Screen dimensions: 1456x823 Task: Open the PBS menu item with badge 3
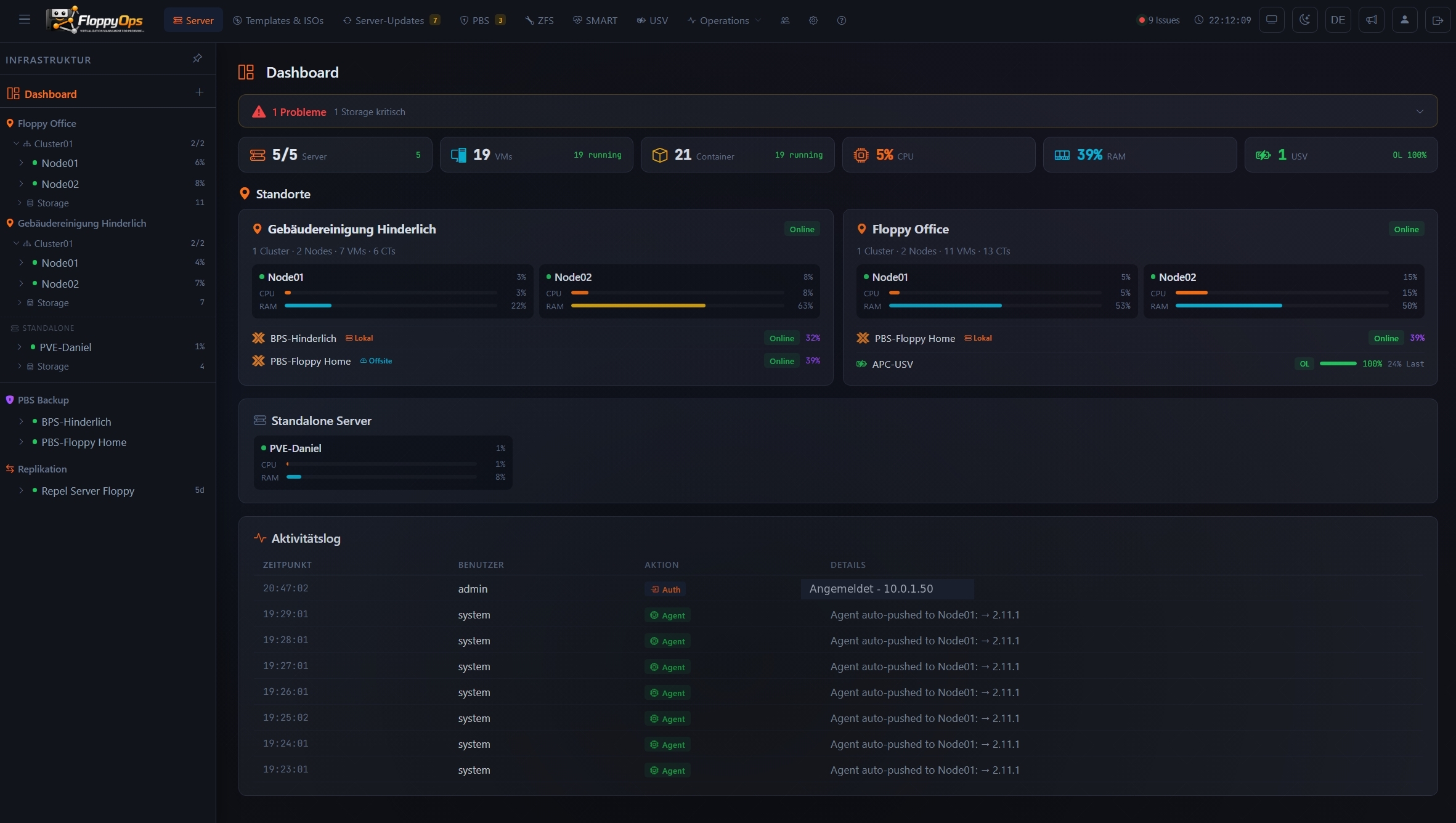[481, 20]
